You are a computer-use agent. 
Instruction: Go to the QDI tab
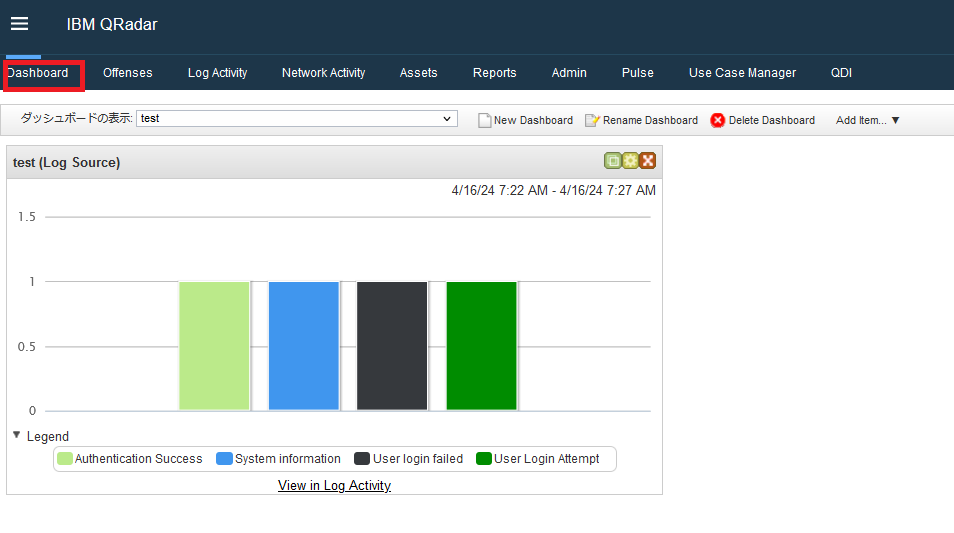coord(841,73)
